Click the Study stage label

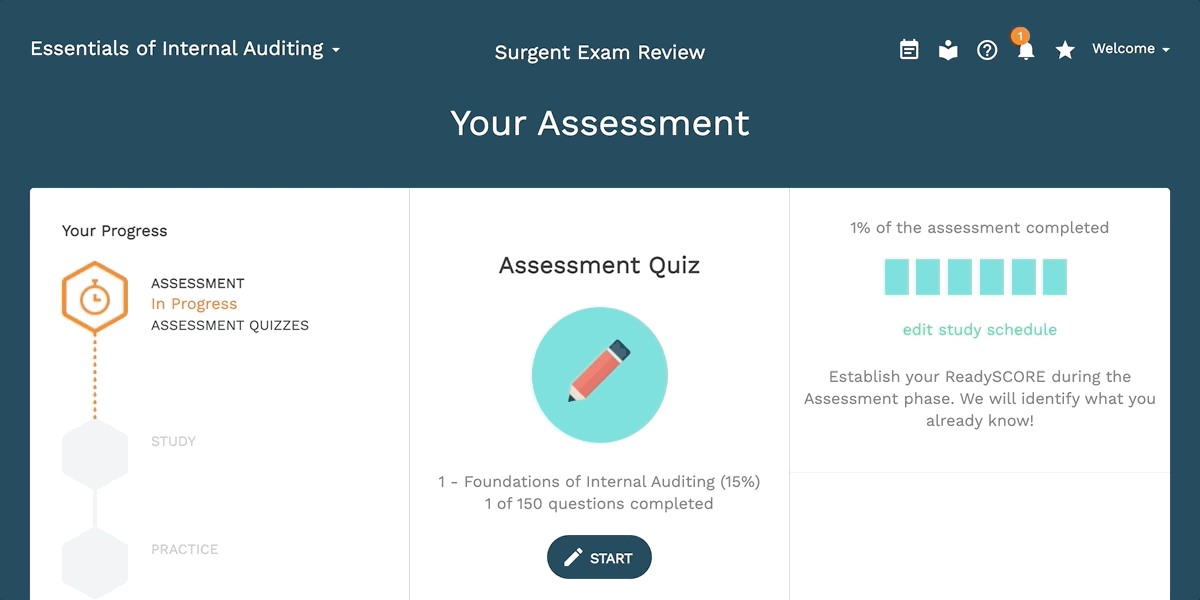pyautogui.click(x=174, y=441)
